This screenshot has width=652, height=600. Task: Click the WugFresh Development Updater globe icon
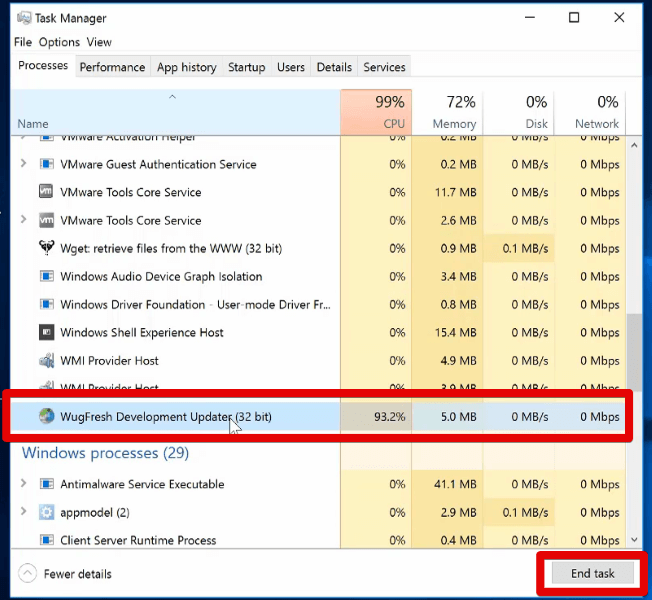tap(47, 416)
